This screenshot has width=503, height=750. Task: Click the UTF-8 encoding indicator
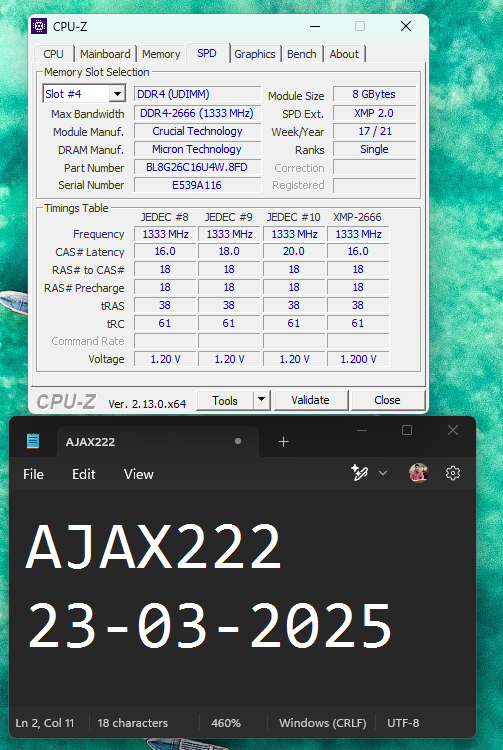pos(403,723)
